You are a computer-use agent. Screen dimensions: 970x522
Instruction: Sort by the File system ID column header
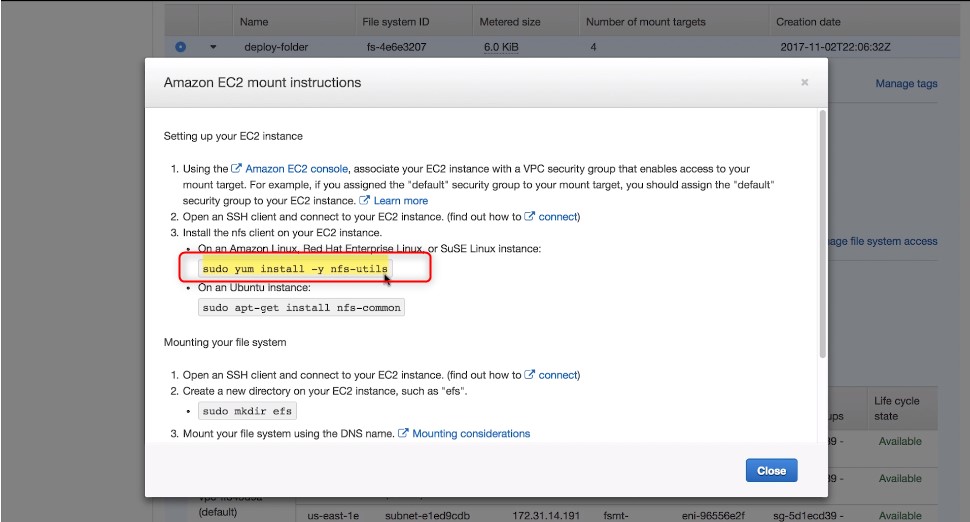pyautogui.click(x=395, y=22)
